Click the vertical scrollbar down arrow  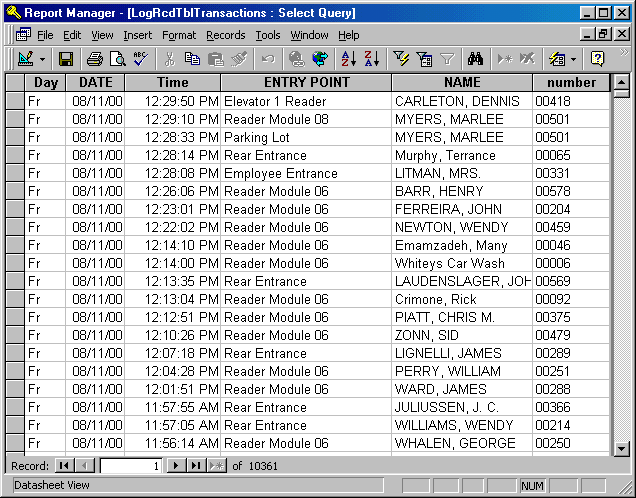pos(620,448)
